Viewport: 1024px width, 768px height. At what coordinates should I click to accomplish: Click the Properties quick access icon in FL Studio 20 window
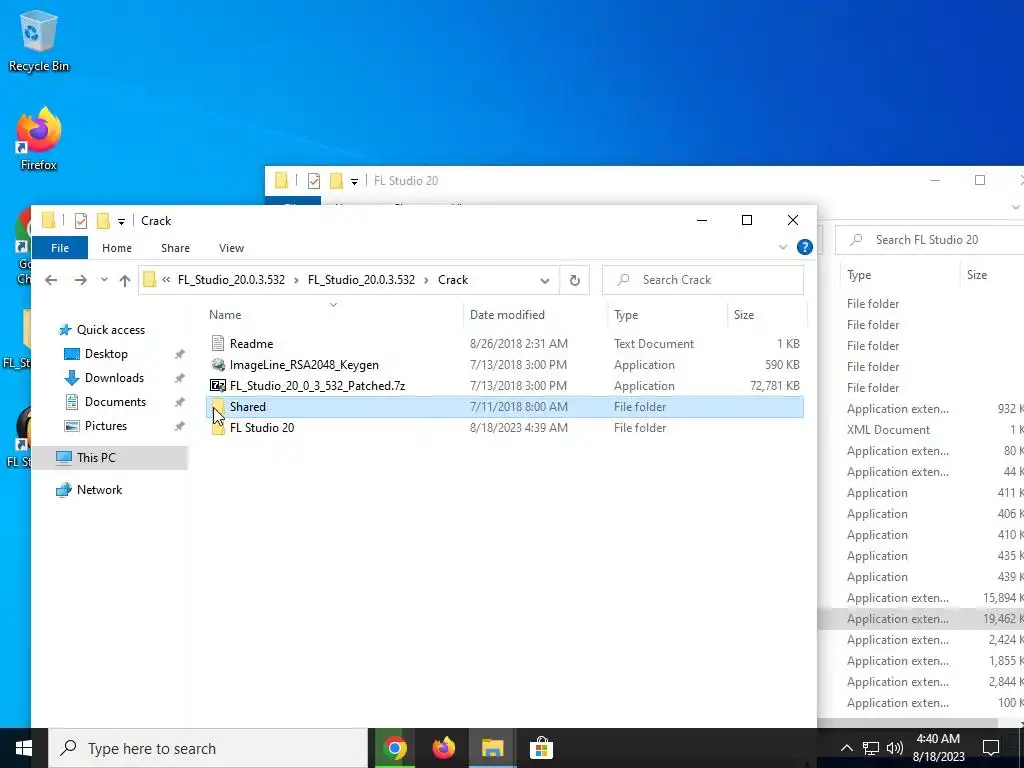[x=313, y=181]
